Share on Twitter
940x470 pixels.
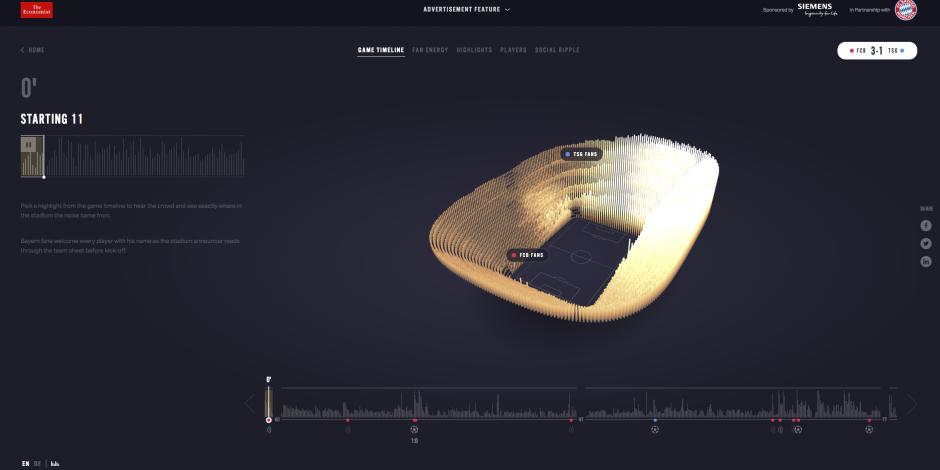click(926, 243)
